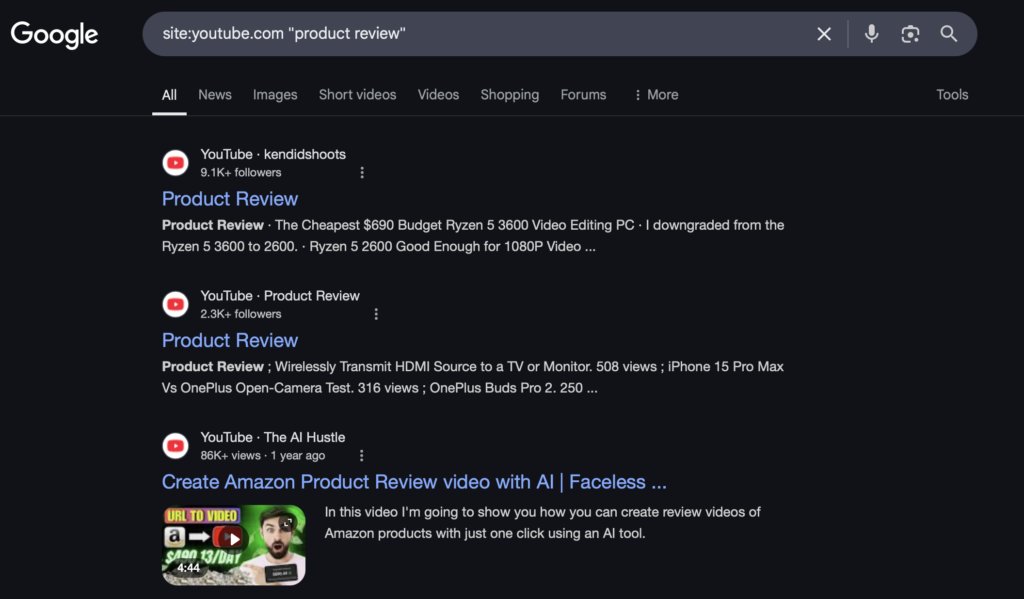Screen dimensions: 1024x599
Task: Click the 'In this video I'm going' description
Action: (543, 523)
